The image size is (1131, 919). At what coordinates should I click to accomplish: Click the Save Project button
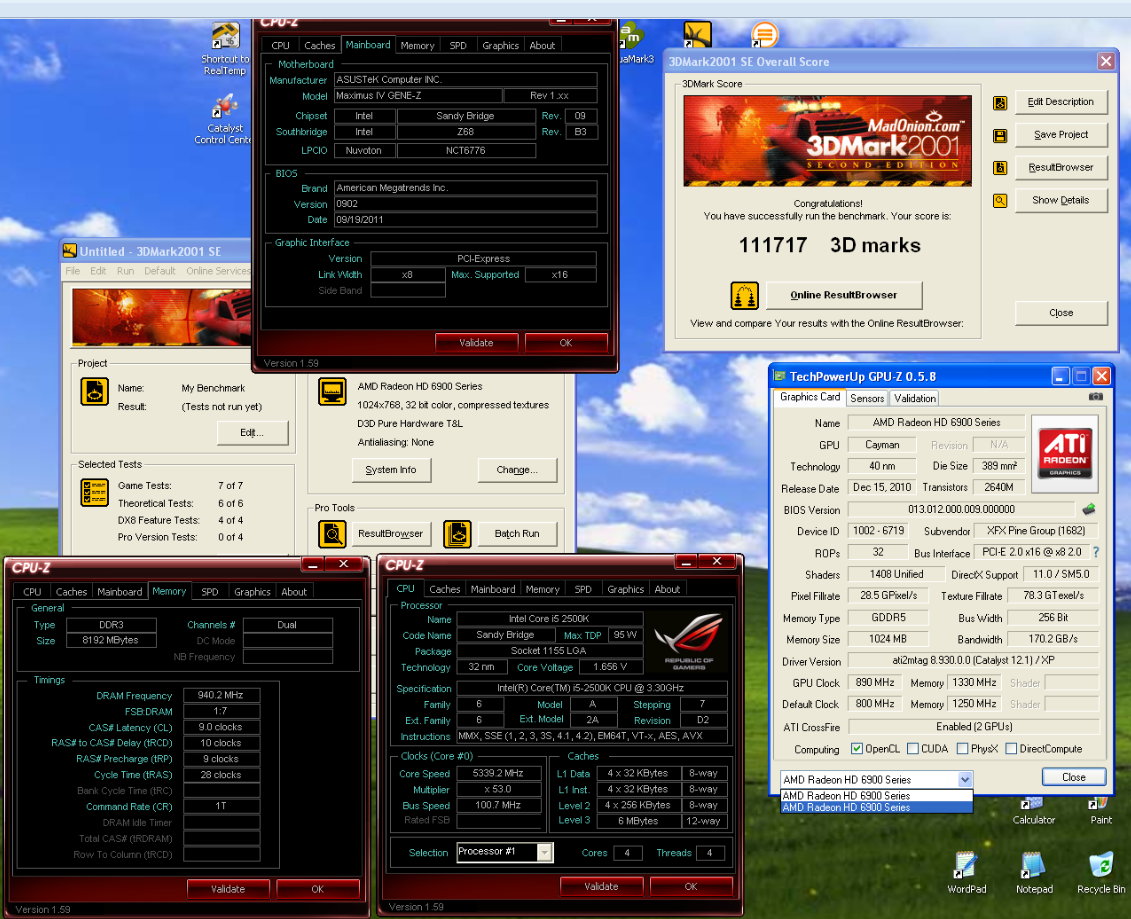point(1060,134)
